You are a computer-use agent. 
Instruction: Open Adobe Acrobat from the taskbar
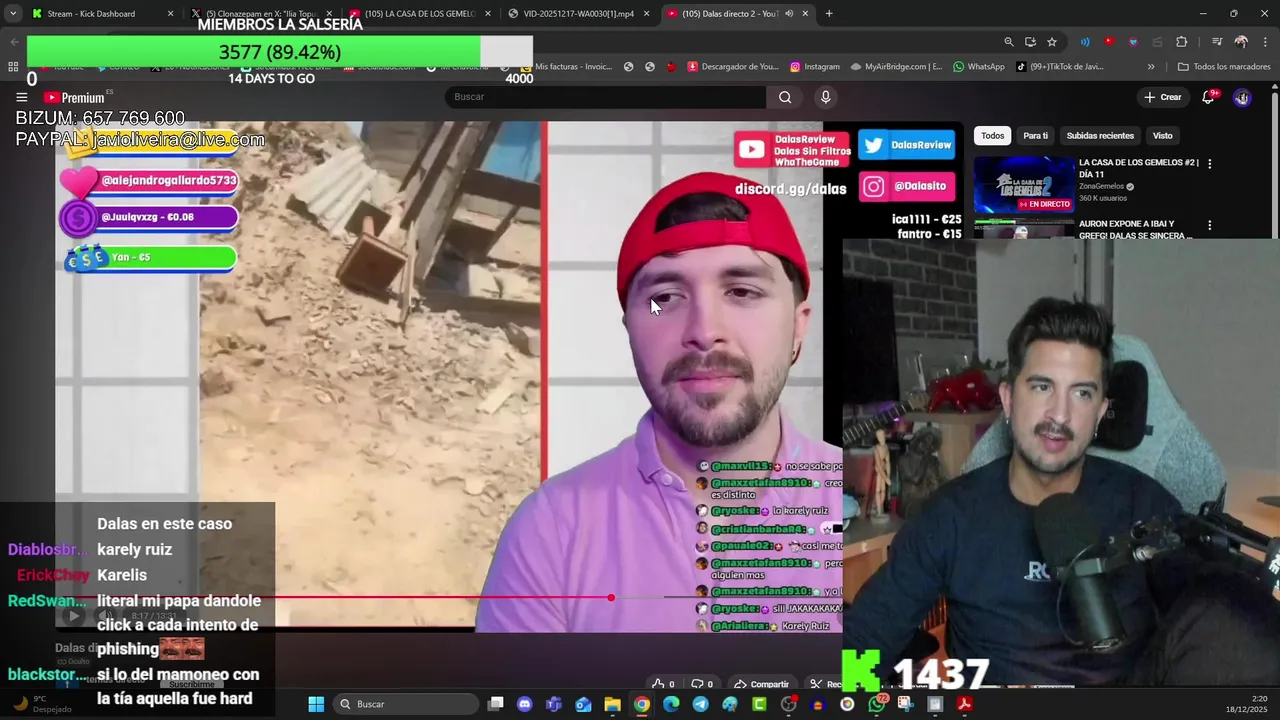pyautogui.click(x=964, y=704)
